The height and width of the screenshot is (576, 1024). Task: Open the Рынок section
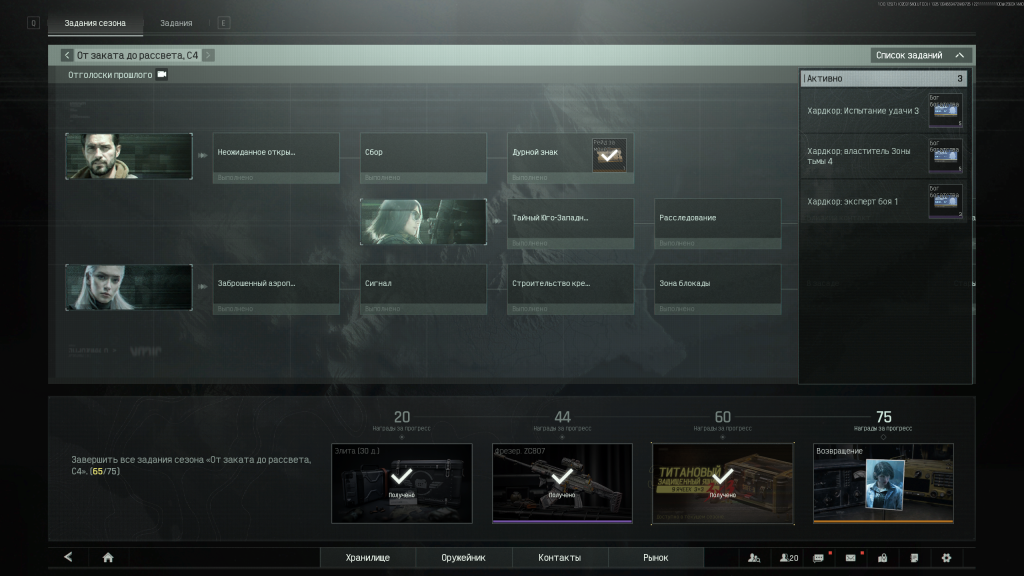point(655,558)
